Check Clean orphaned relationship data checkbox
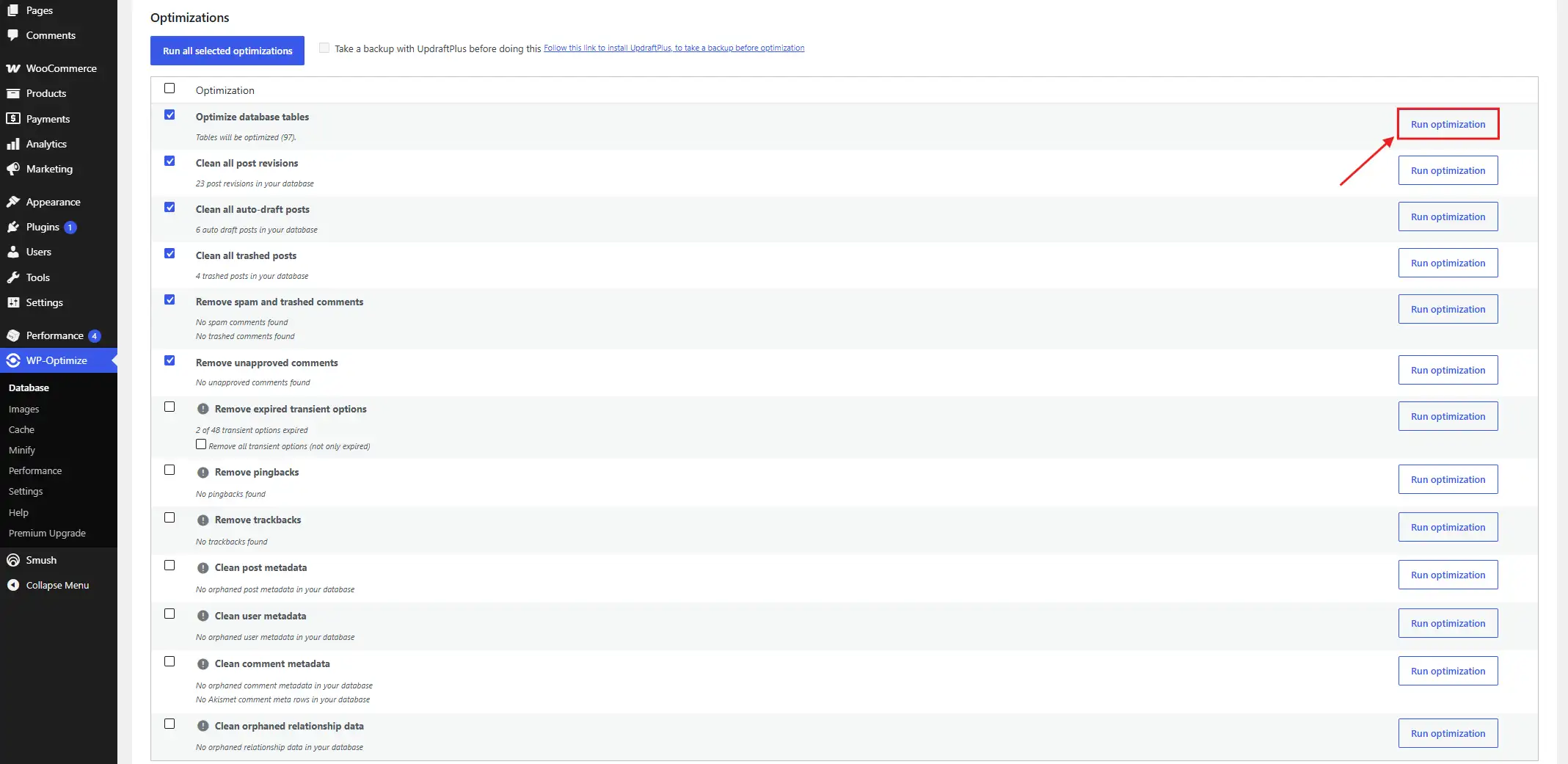The image size is (1568, 764). (169, 724)
